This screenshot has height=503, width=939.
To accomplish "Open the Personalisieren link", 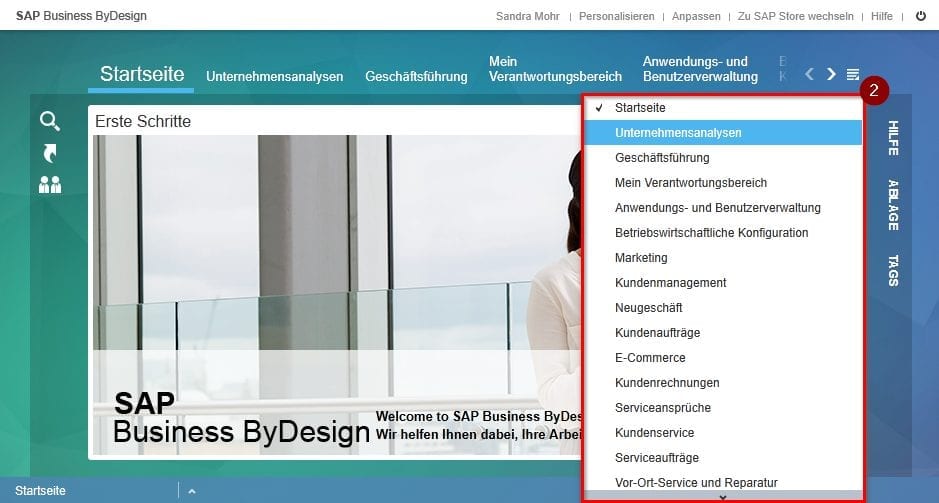I will [616, 16].
